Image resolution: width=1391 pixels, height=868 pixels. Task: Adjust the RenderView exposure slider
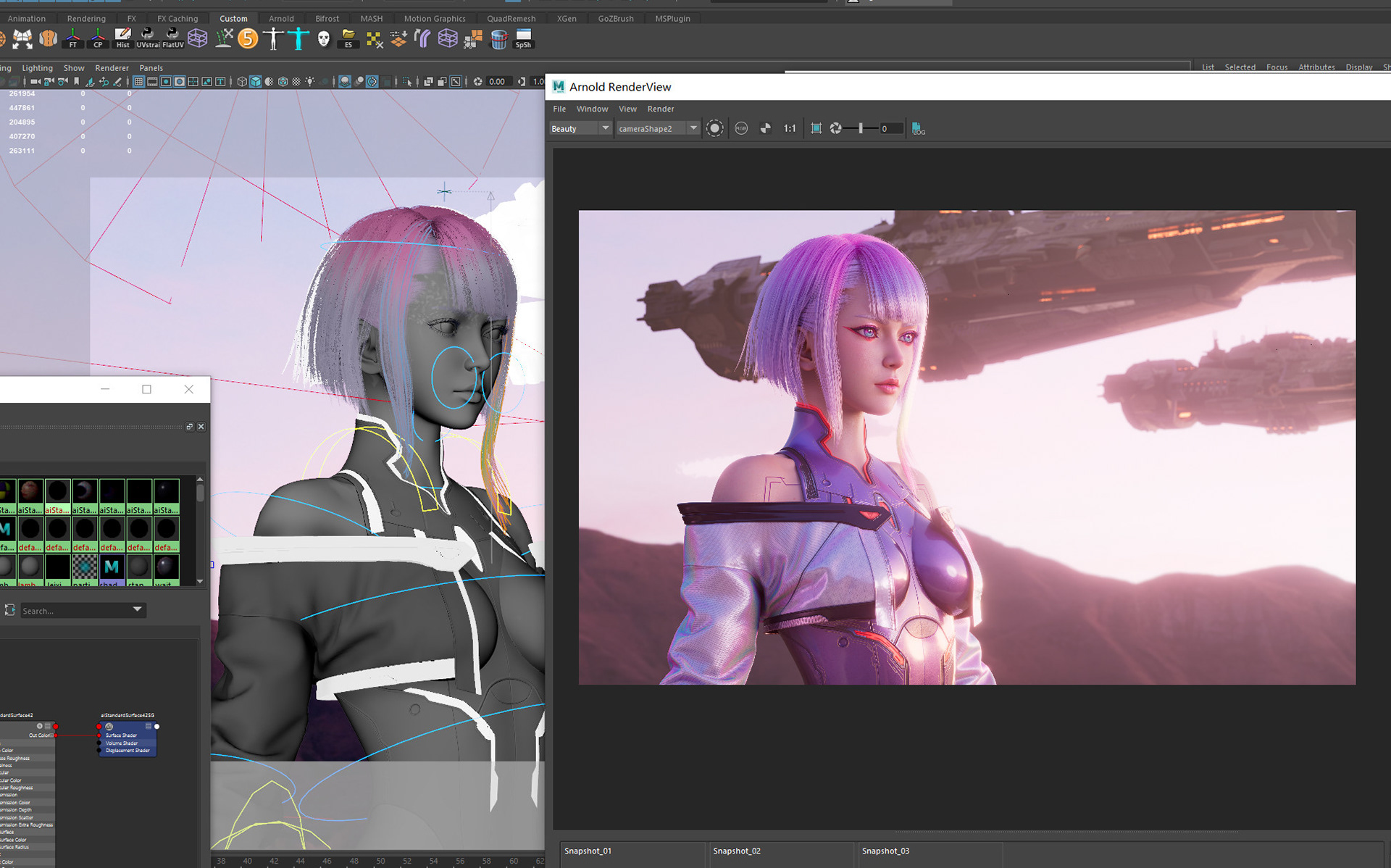click(861, 128)
